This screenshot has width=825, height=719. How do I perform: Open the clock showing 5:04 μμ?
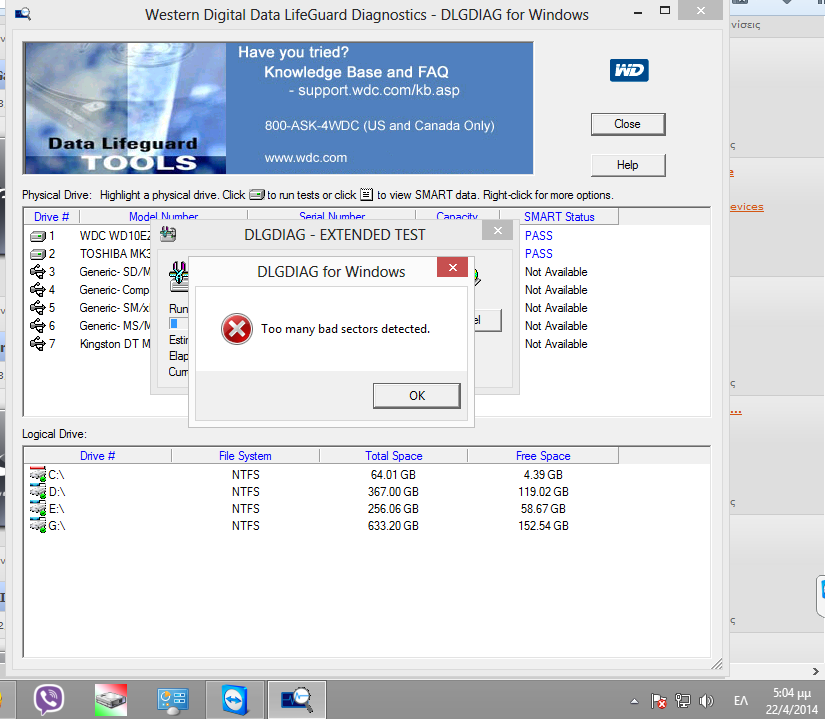(791, 701)
